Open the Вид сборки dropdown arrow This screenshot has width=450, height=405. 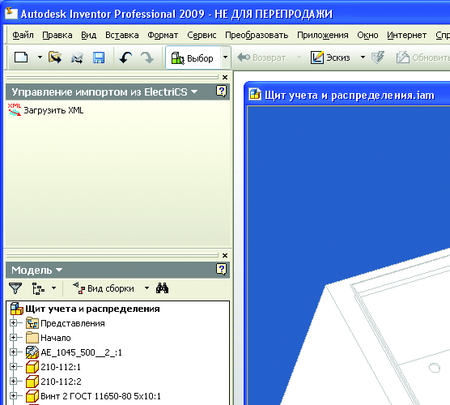pyautogui.click(x=147, y=288)
